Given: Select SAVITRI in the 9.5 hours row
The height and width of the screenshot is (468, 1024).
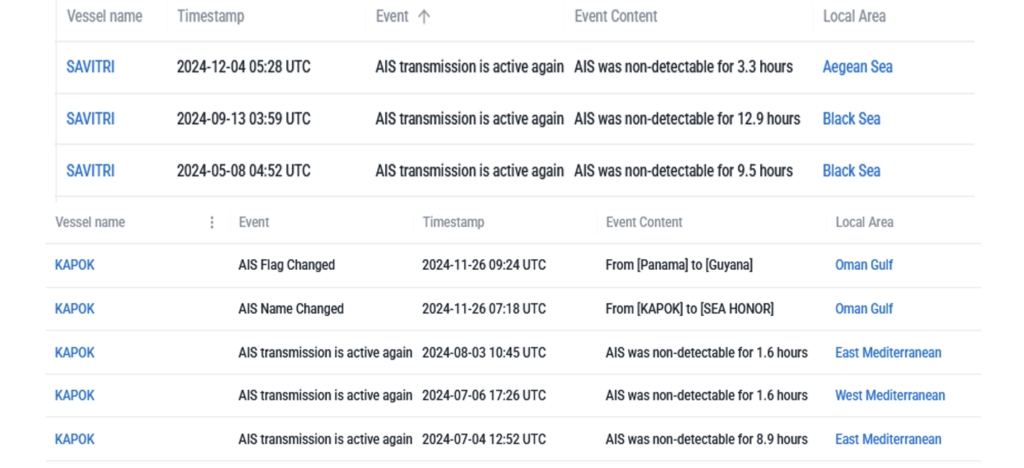Looking at the screenshot, I should (90, 171).
